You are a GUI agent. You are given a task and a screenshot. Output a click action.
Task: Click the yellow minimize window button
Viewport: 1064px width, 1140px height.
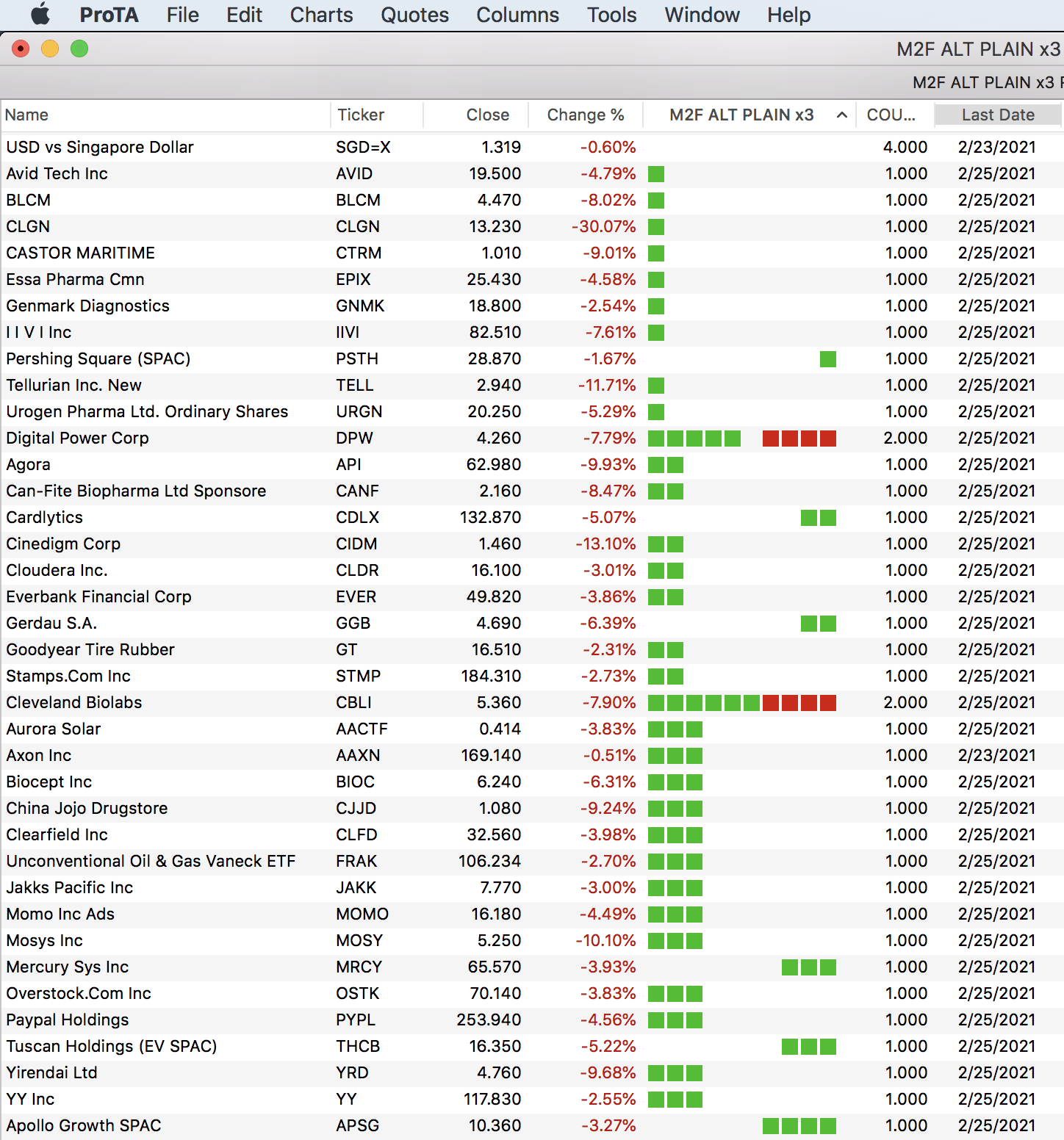[x=50, y=49]
